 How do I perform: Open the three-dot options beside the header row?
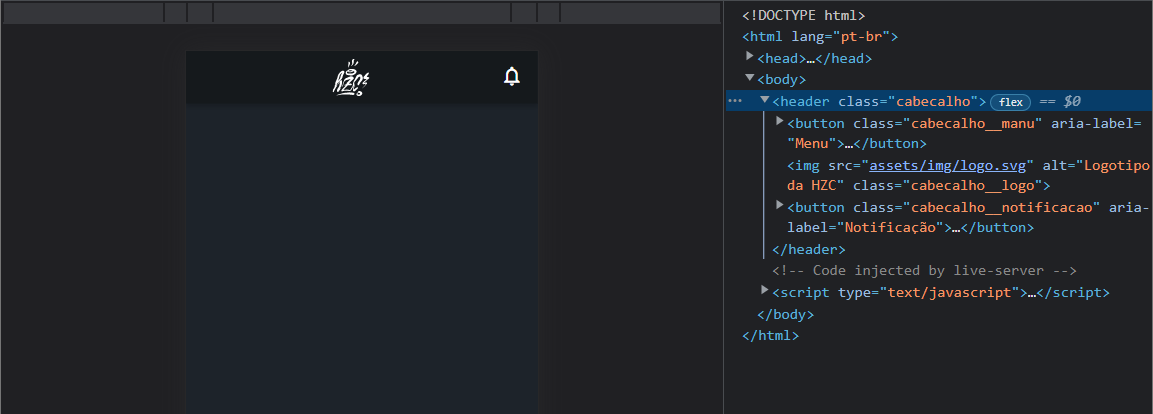coord(735,101)
